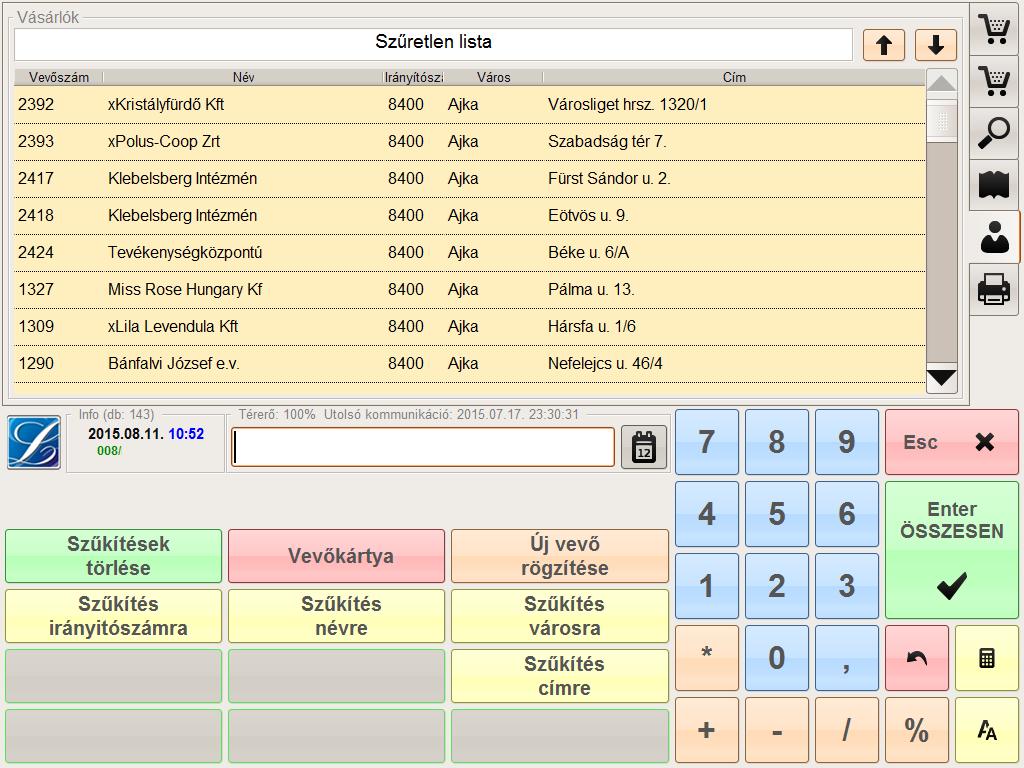Viewport: 1024px width, 768px height.
Task: Click scrollbar down arrow in customer list
Action: [942, 378]
